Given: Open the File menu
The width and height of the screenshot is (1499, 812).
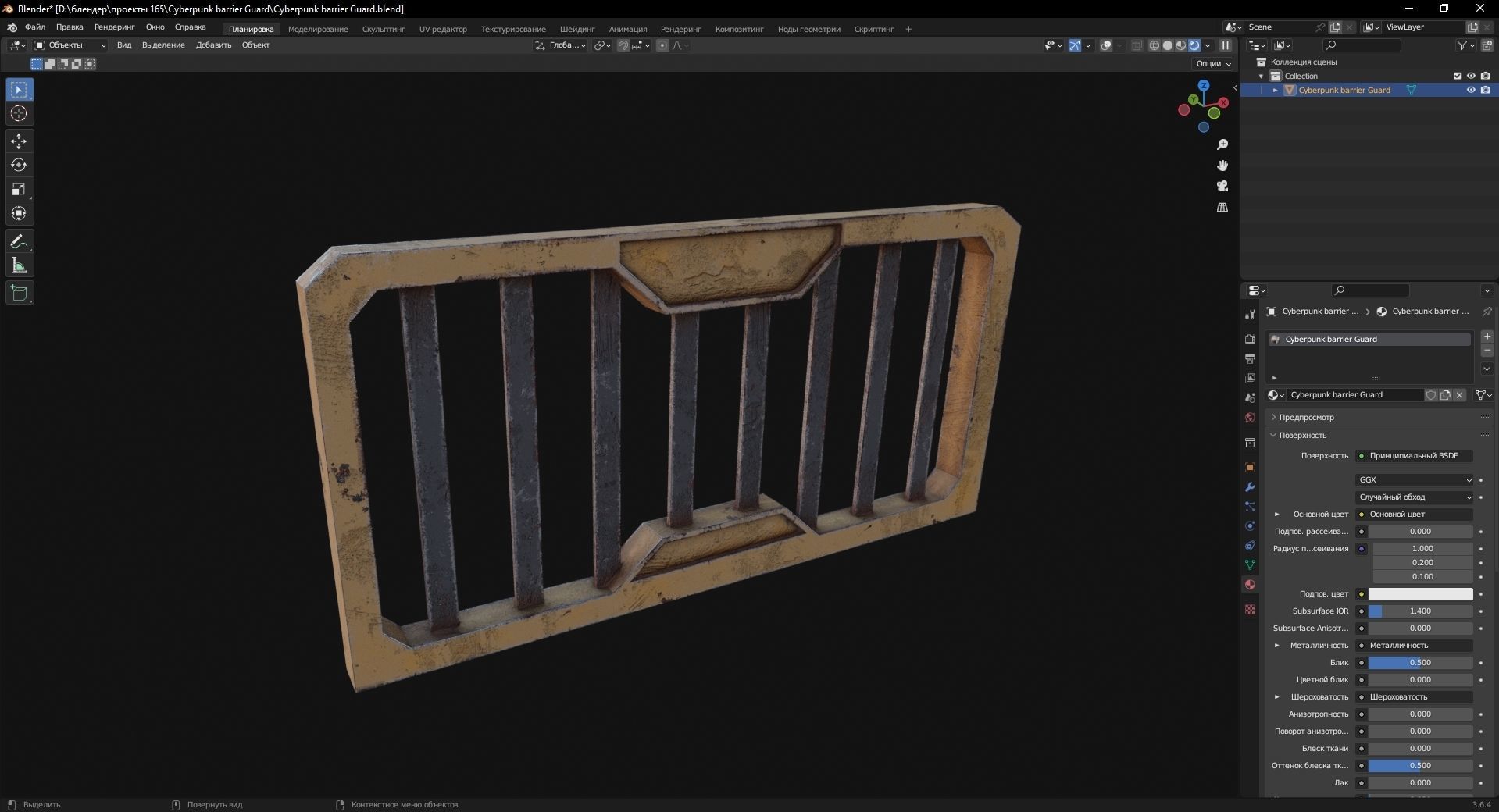Looking at the screenshot, I should pyautogui.click(x=35, y=27).
